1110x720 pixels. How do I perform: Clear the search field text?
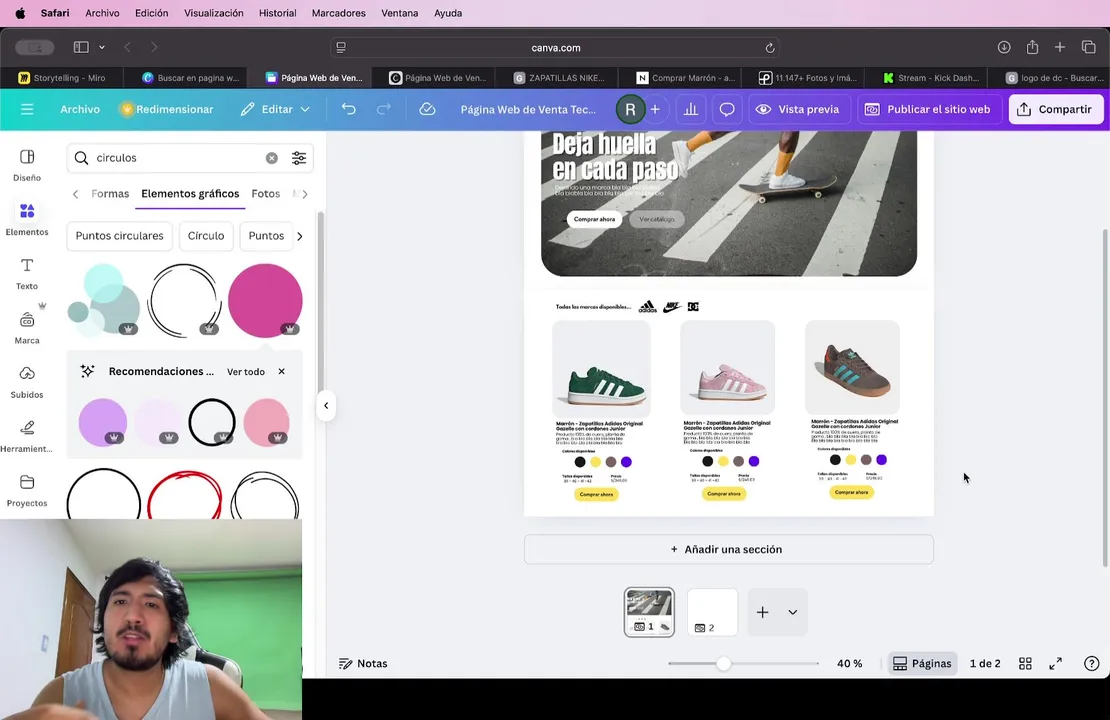(x=272, y=158)
